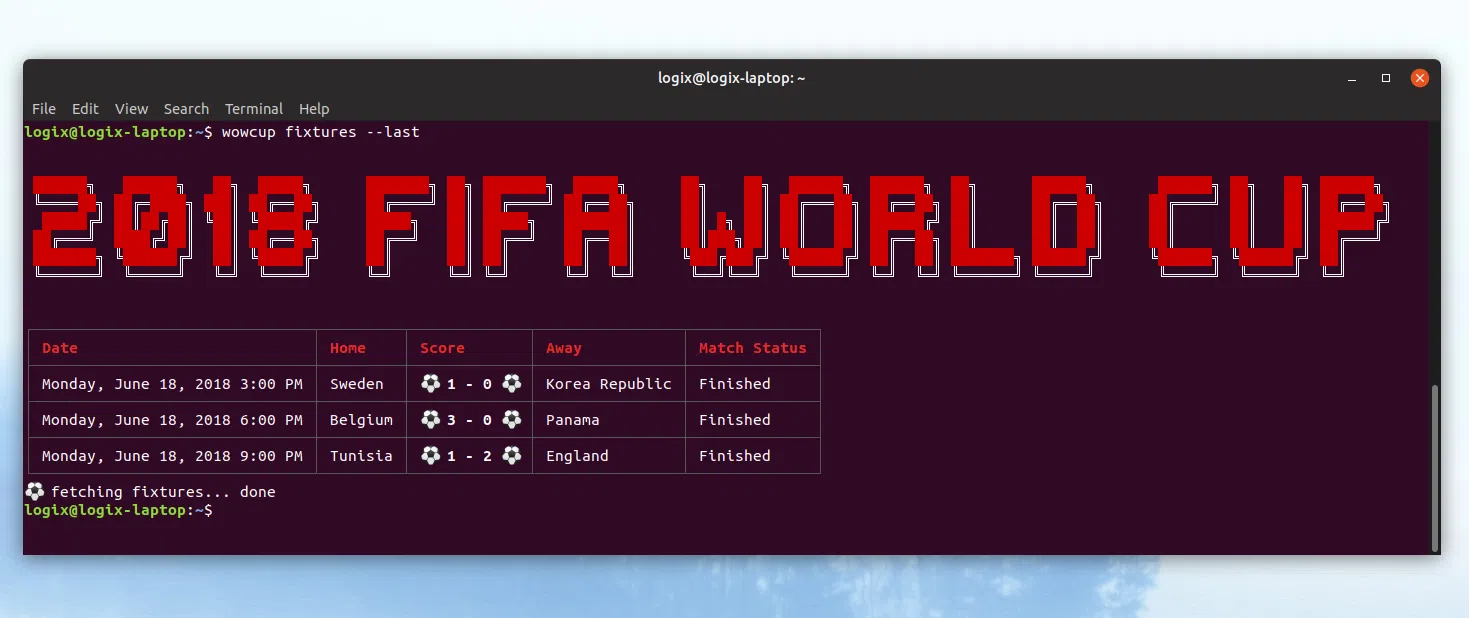Open the File menu
1469x618 pixels.
(x=44, y=109)
